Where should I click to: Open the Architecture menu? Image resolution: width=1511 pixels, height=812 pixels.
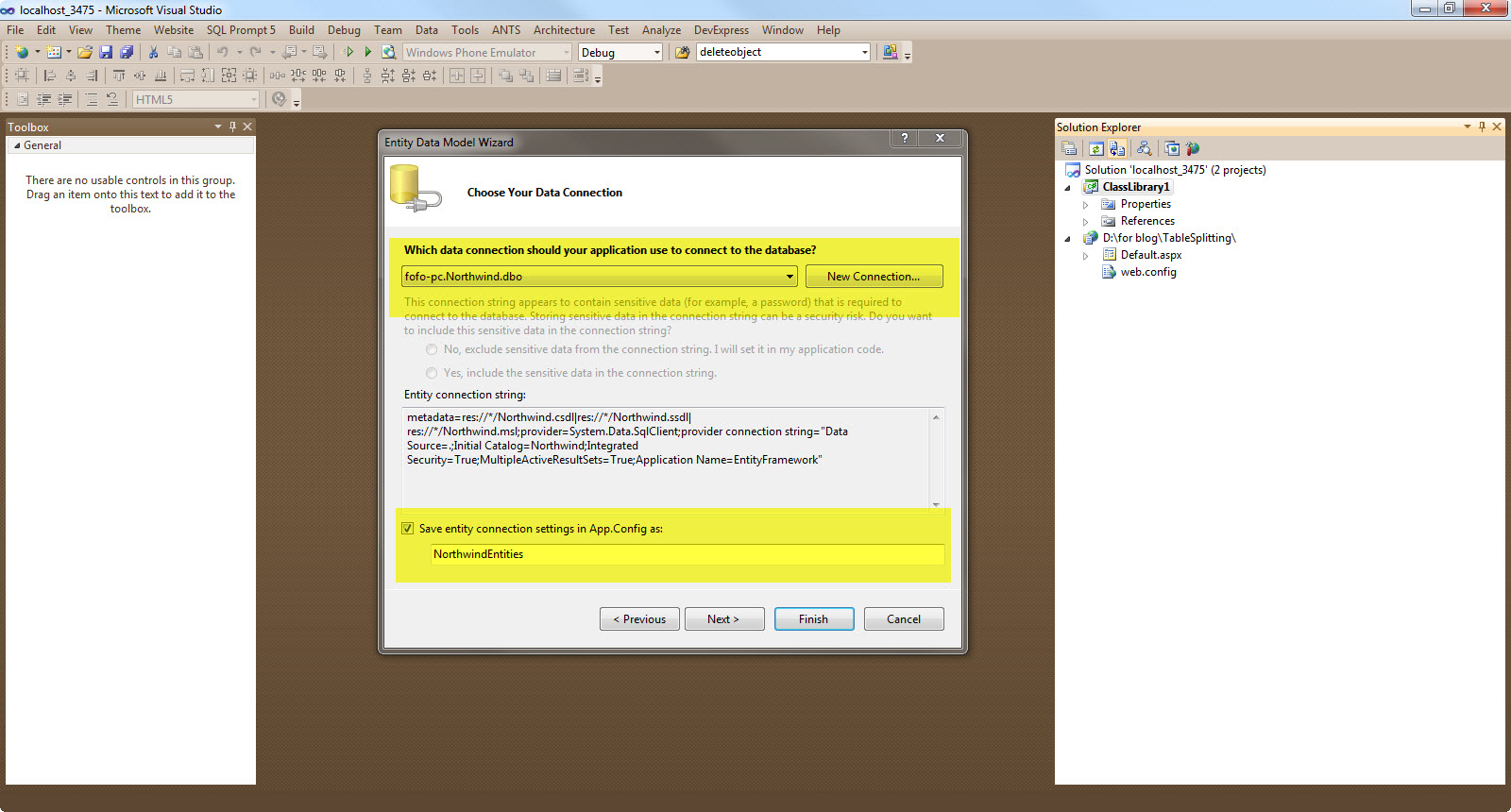(564, 30)
